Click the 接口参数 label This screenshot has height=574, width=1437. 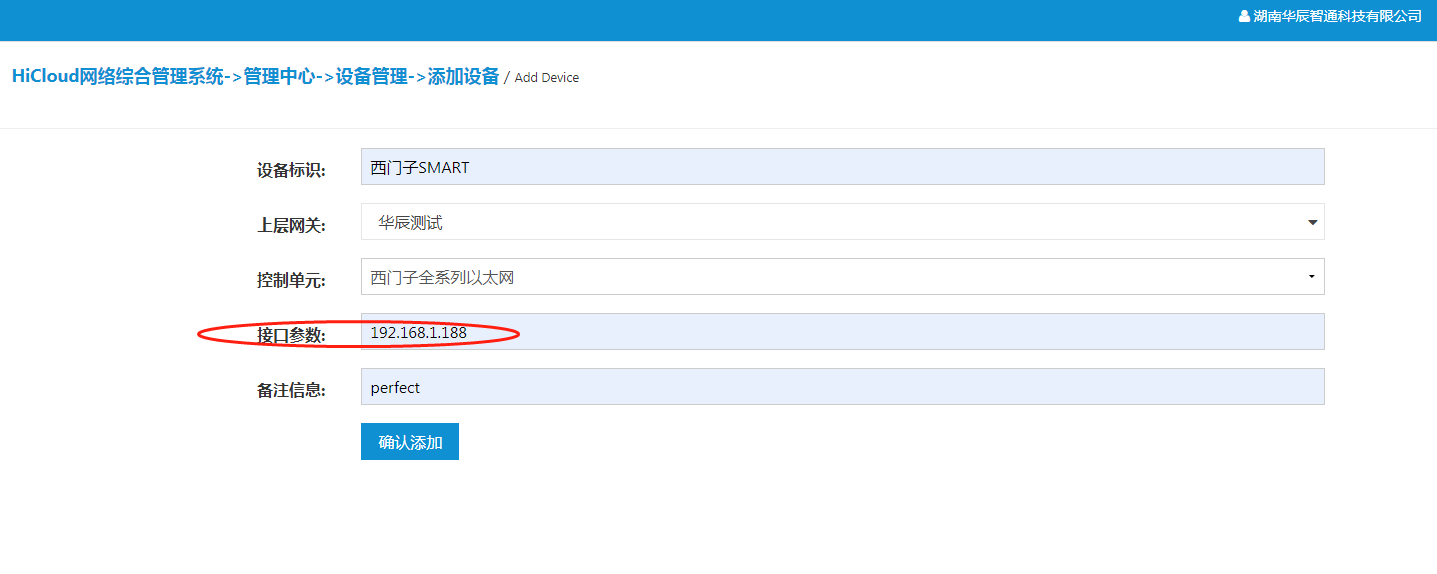click(291, 335)
